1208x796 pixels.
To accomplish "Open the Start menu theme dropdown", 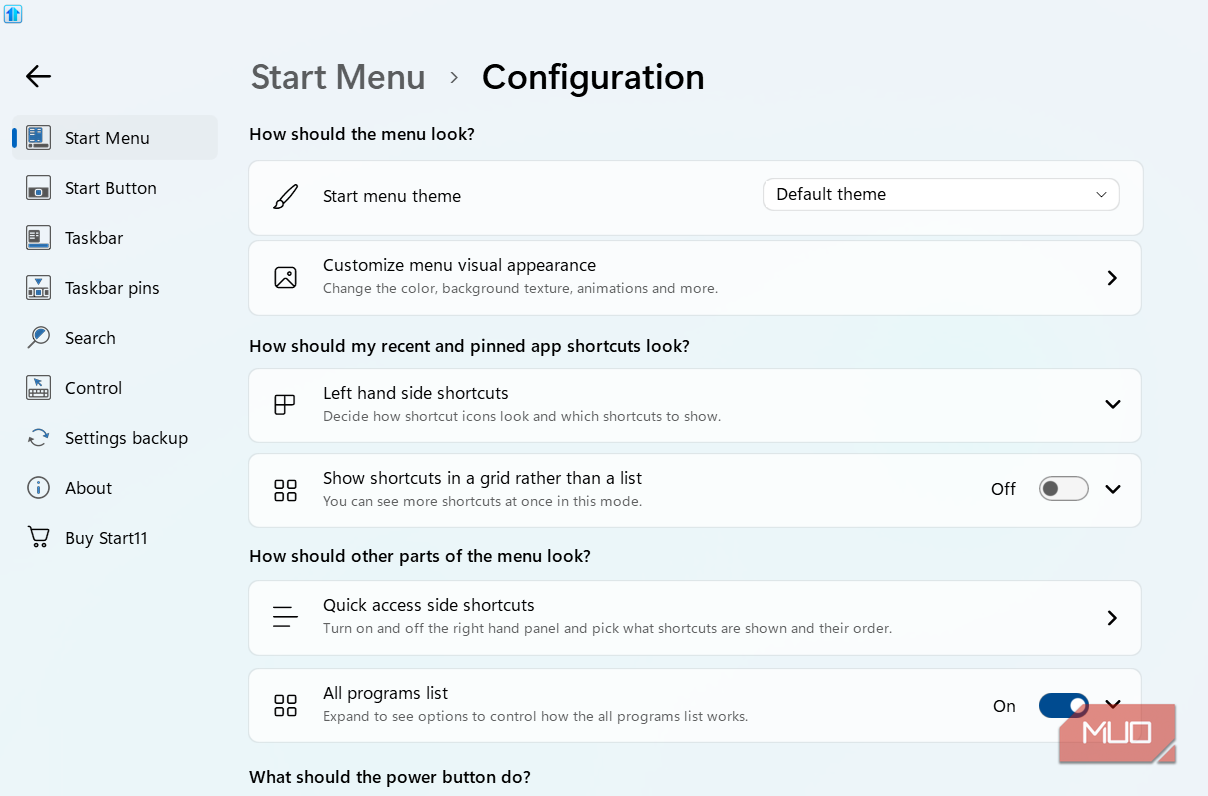I will 941,195.
